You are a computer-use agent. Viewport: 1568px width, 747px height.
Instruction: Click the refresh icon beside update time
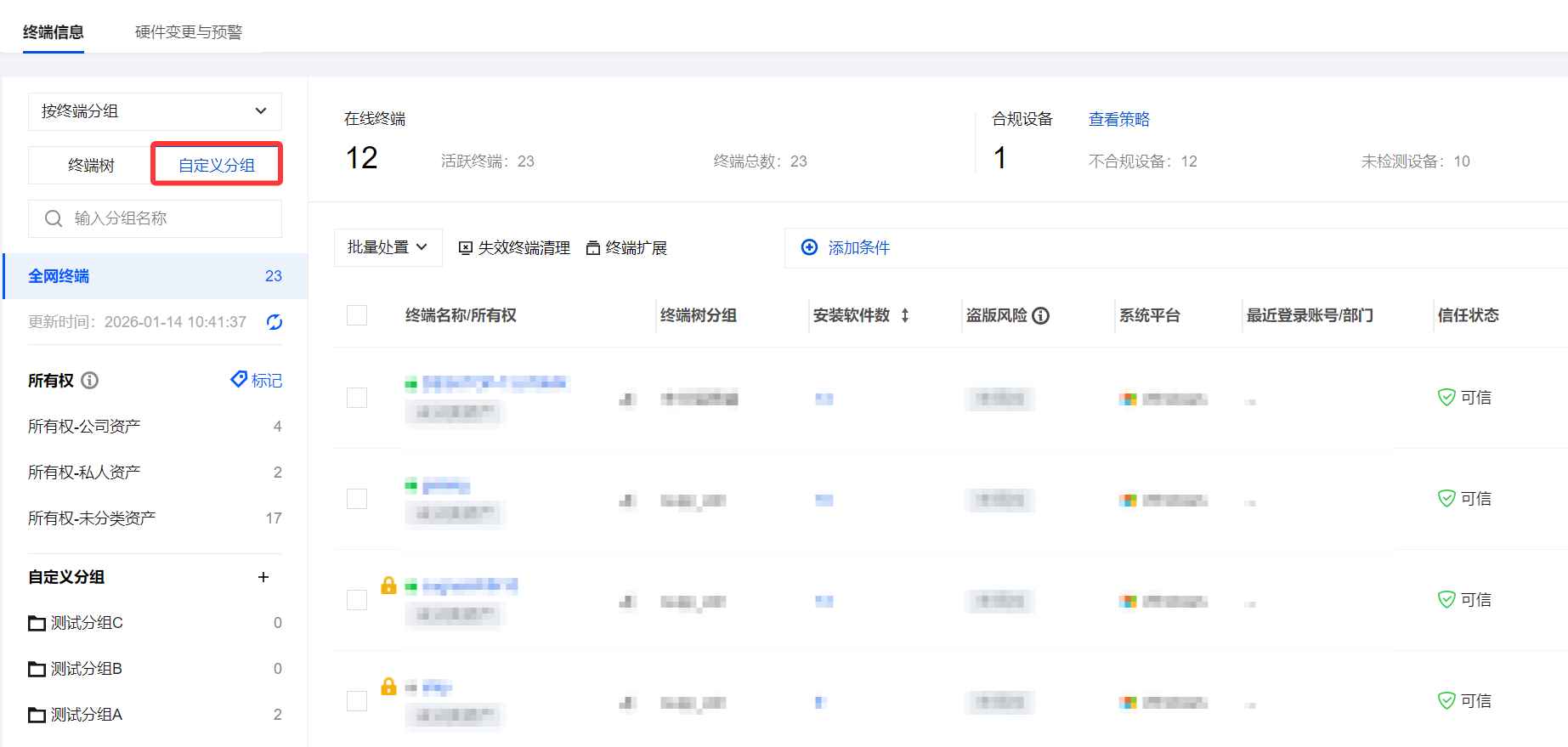(x=274, y=322)
